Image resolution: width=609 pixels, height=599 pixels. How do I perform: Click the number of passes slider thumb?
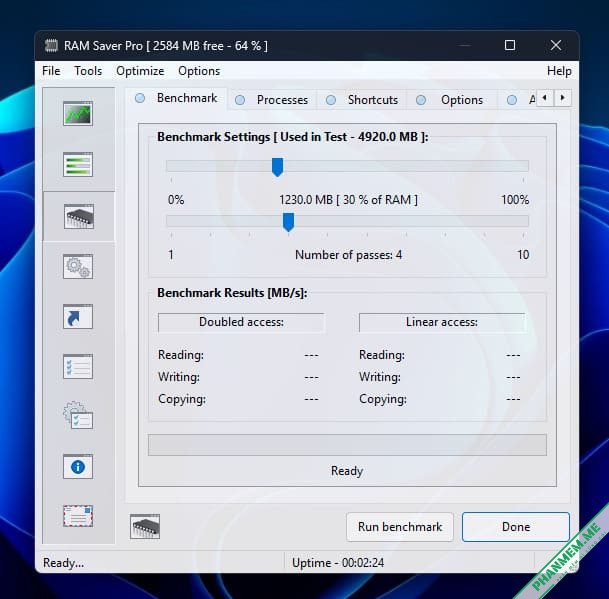(288, 222)
